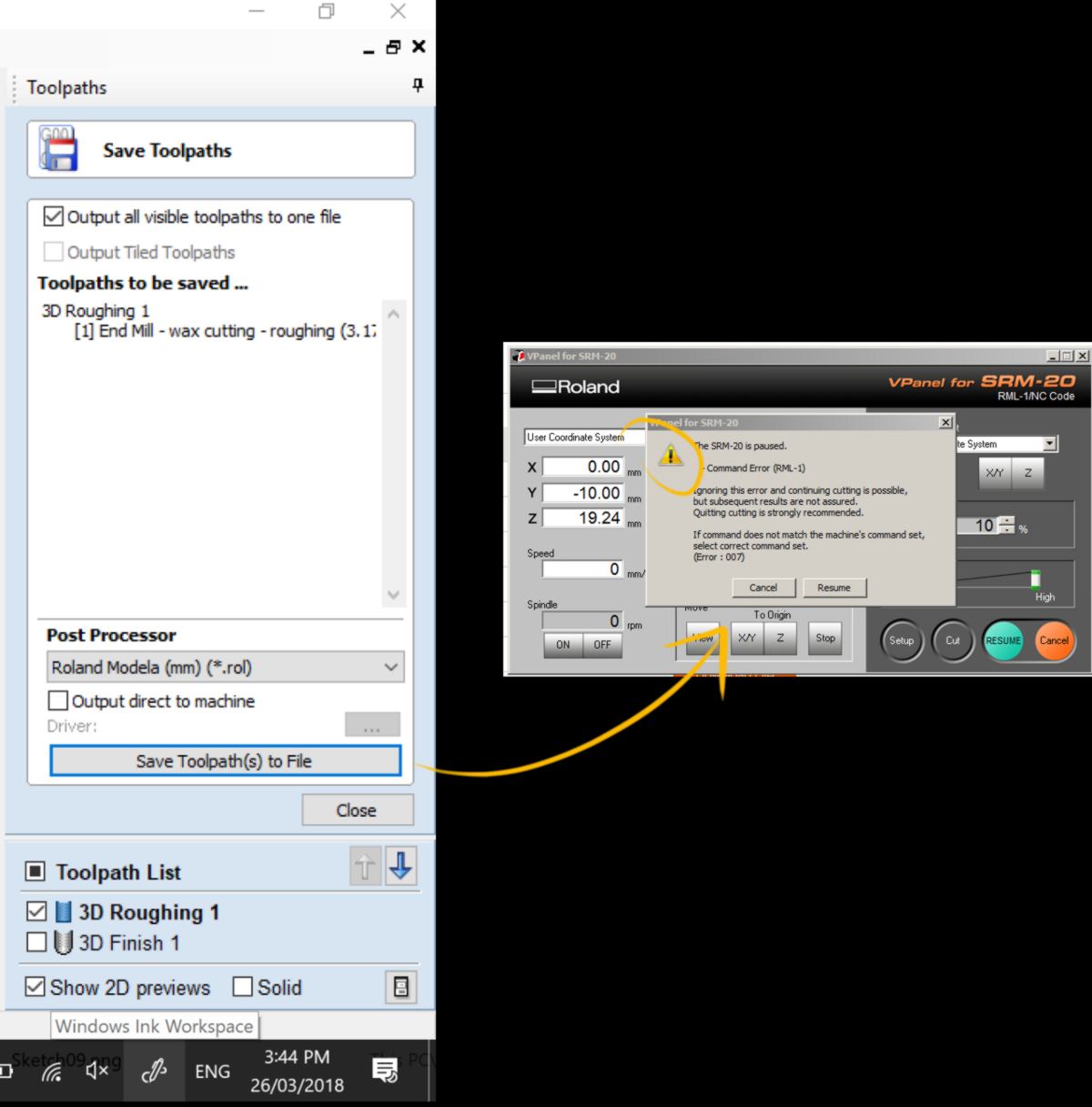Click the Close button in Toolpaths panel
The width and height of the screenshot is (1092, 1107).
click(357, 810)
